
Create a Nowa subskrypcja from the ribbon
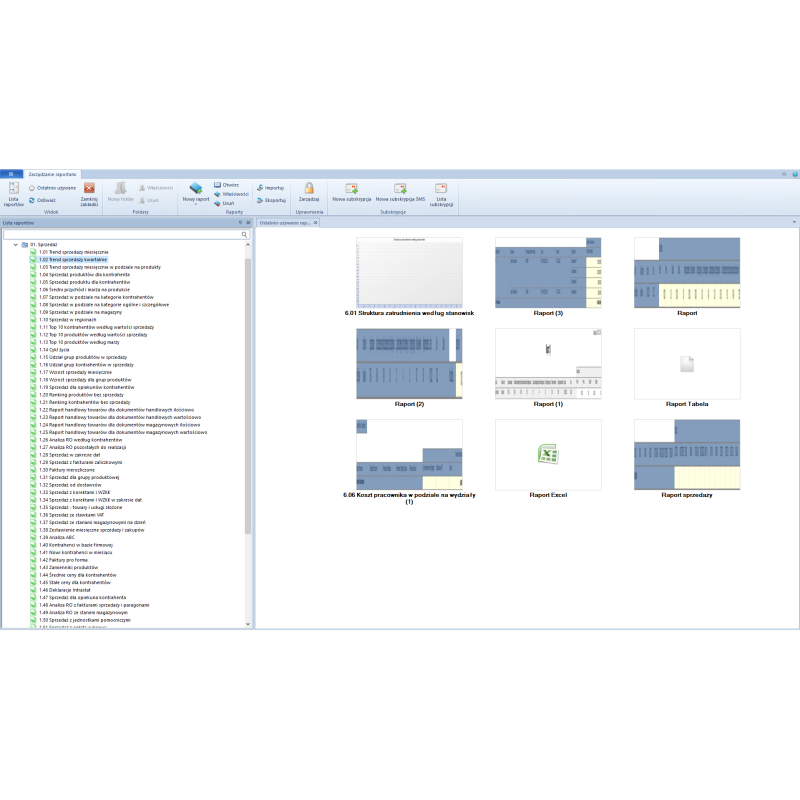pos(351,188)
